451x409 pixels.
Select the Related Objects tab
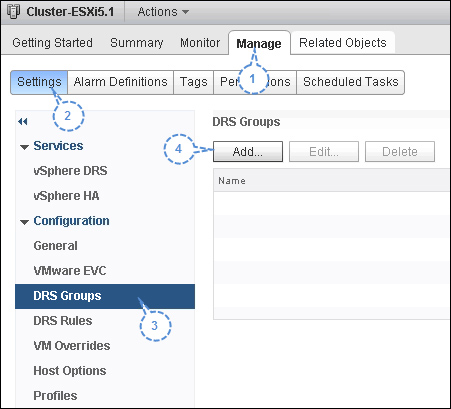tap(343, 43)
